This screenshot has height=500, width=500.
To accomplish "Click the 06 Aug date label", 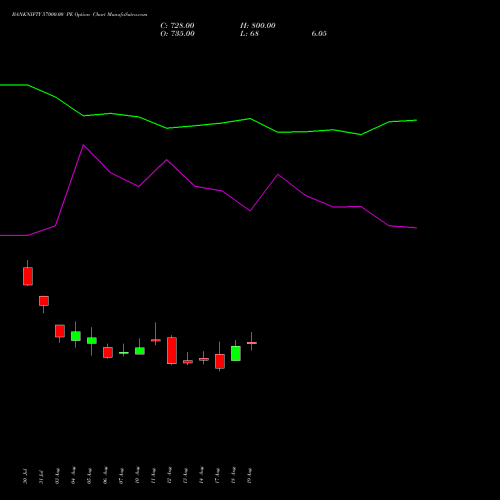I will click(105, 475).
